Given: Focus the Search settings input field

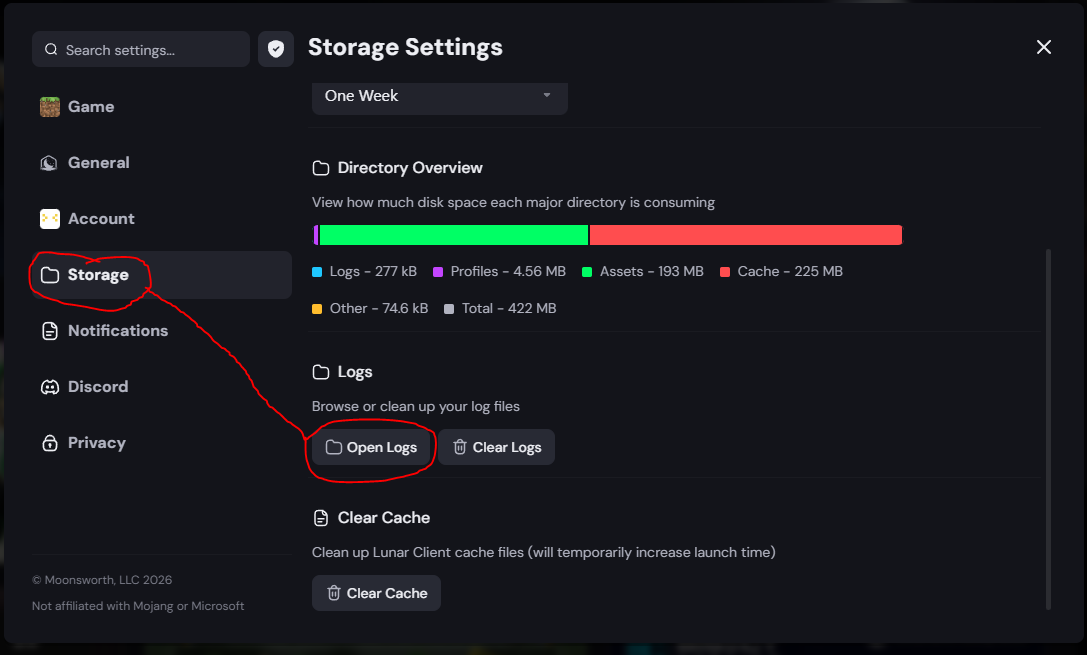Looking at the screenshot, I should [x=150, y=49].
